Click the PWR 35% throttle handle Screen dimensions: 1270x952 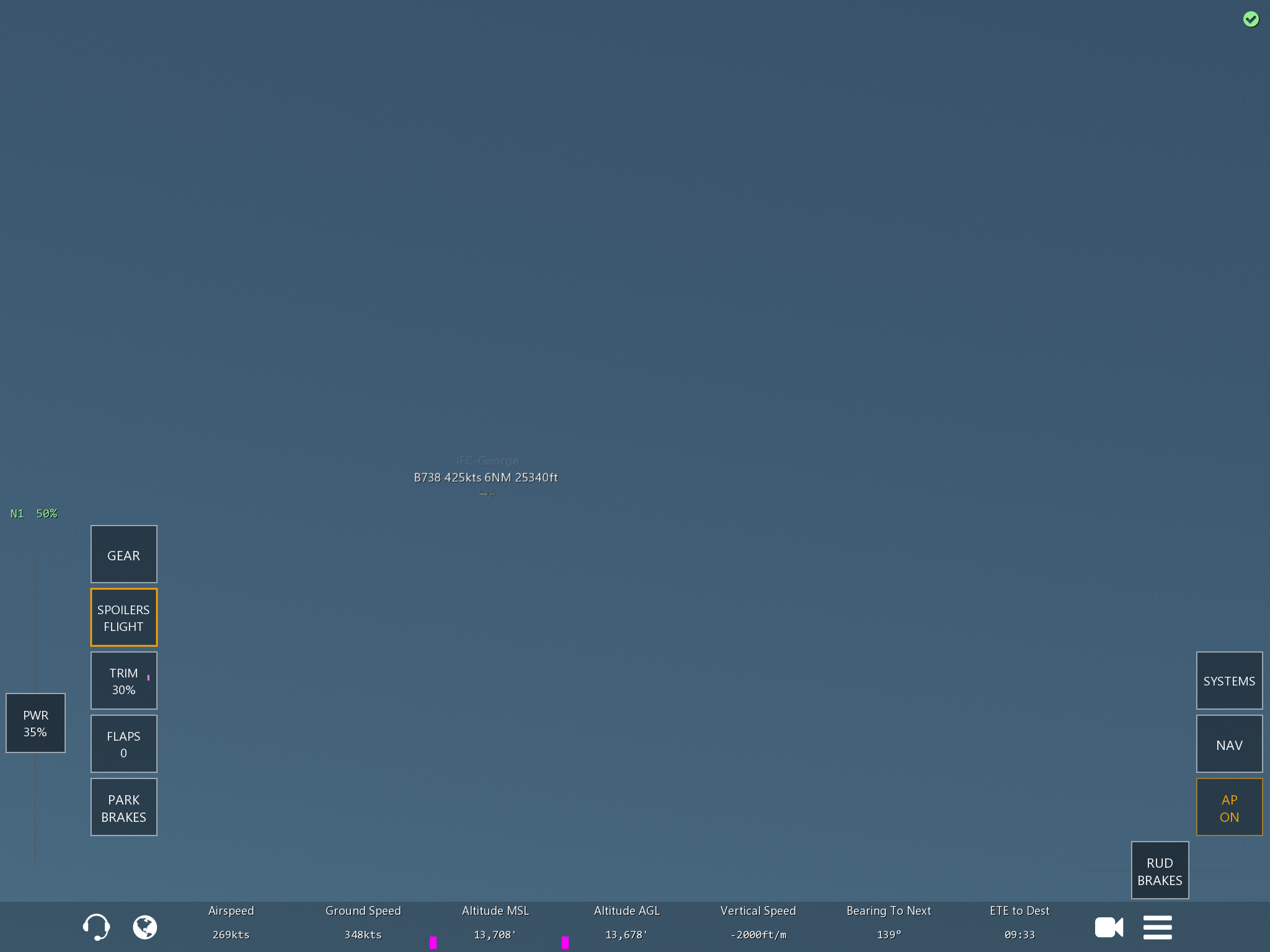35,723
